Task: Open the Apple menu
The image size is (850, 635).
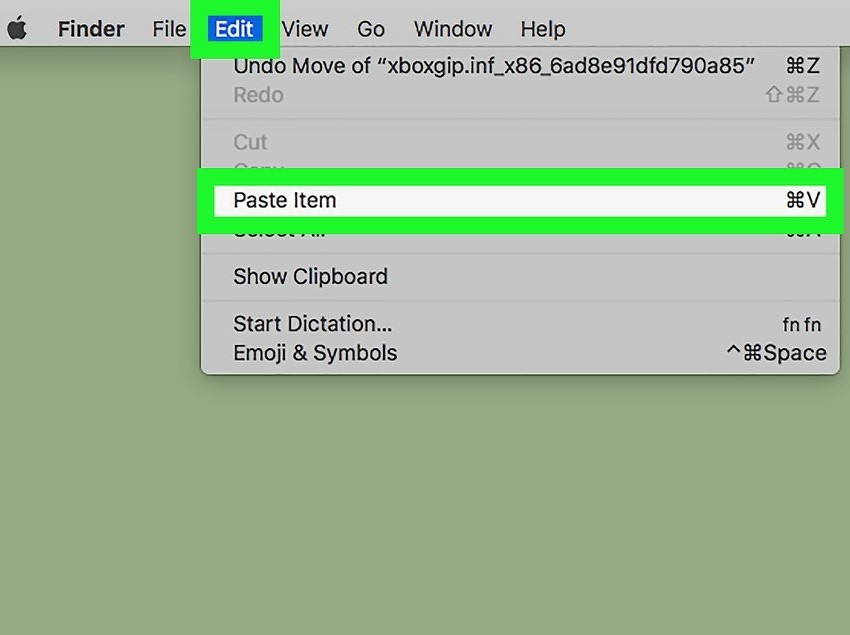Action: coord(17,29)
